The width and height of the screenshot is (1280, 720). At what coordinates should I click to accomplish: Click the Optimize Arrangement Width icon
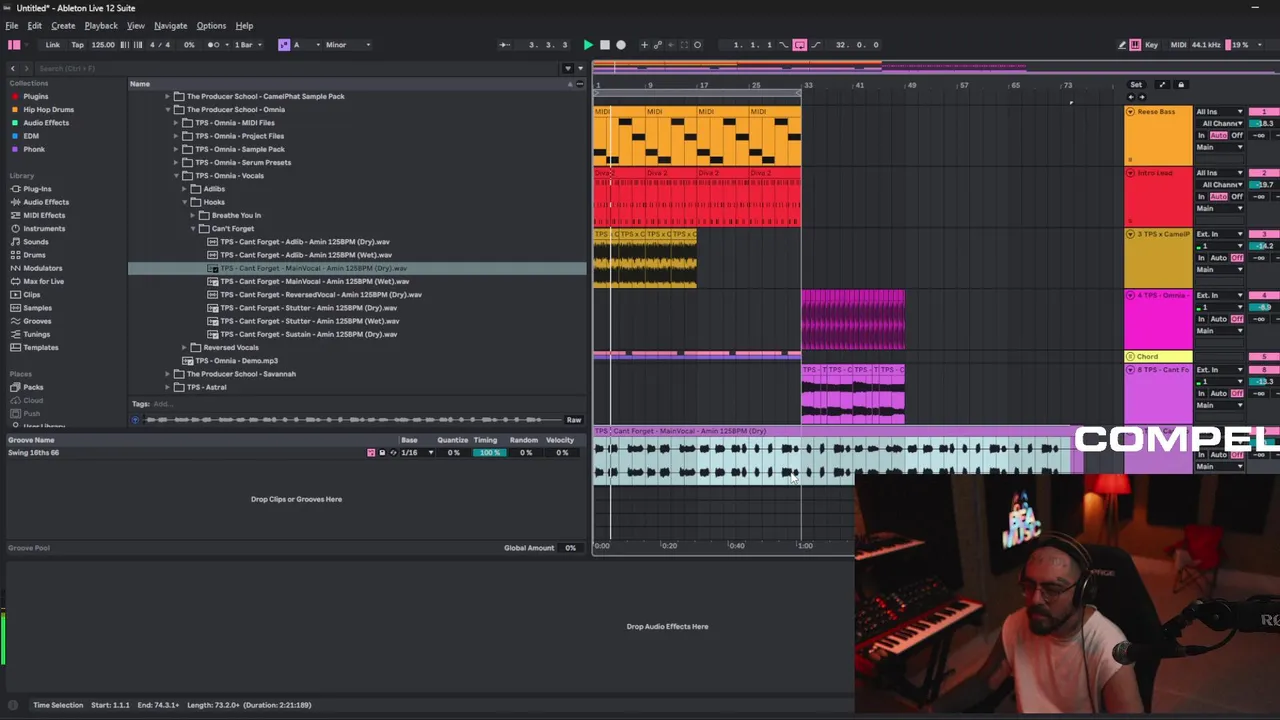[1162, 85]
